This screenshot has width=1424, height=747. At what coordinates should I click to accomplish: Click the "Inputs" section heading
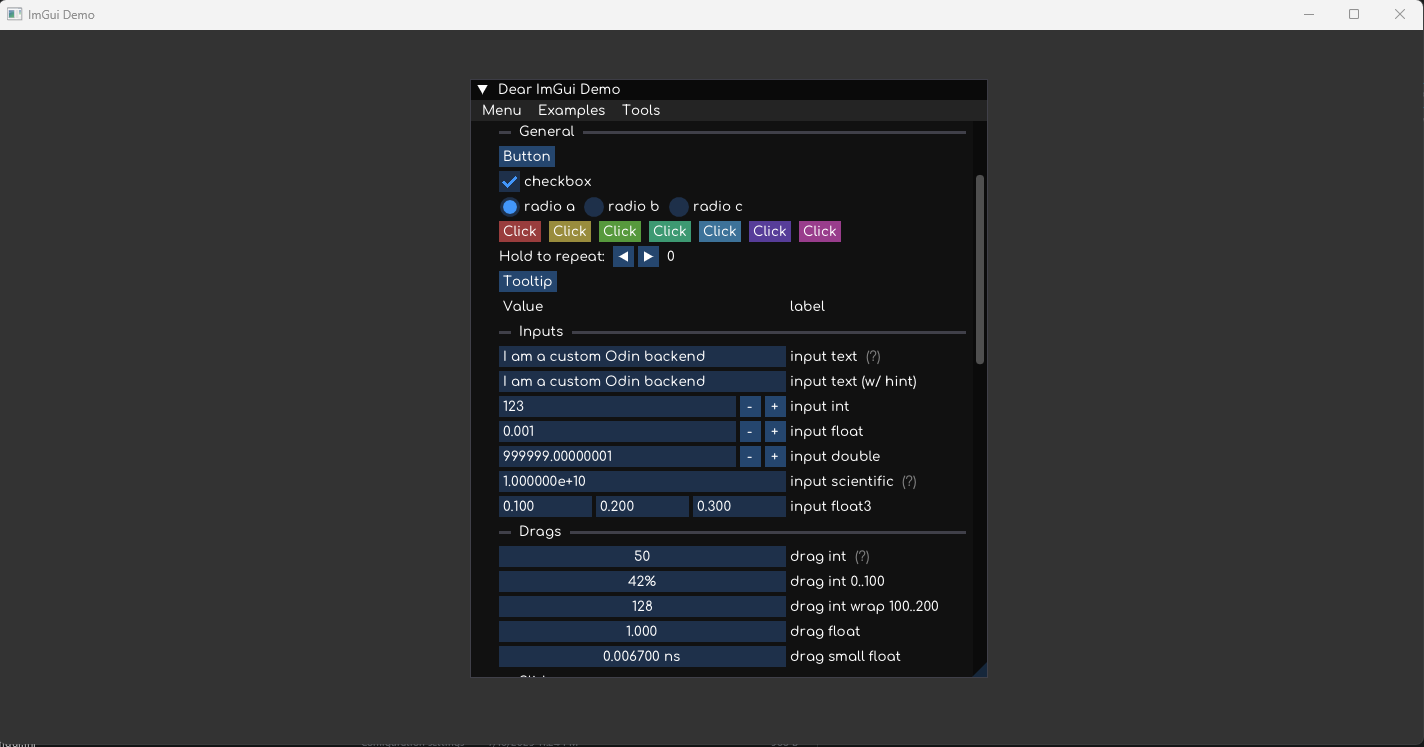click(541, 331)
